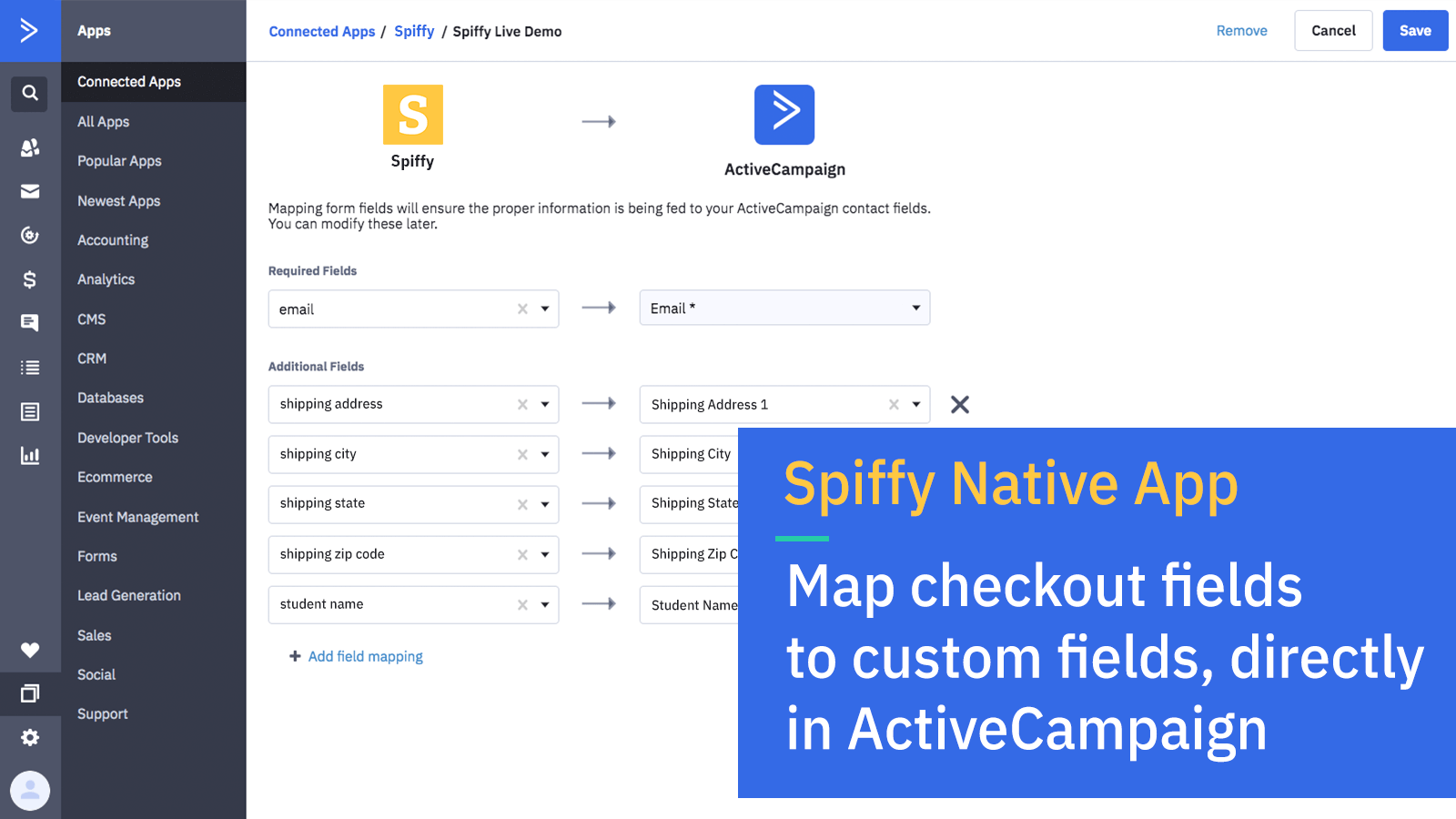Click the 'Spiffy Live Demo' breadcrumb text

(x=507, y=32)
